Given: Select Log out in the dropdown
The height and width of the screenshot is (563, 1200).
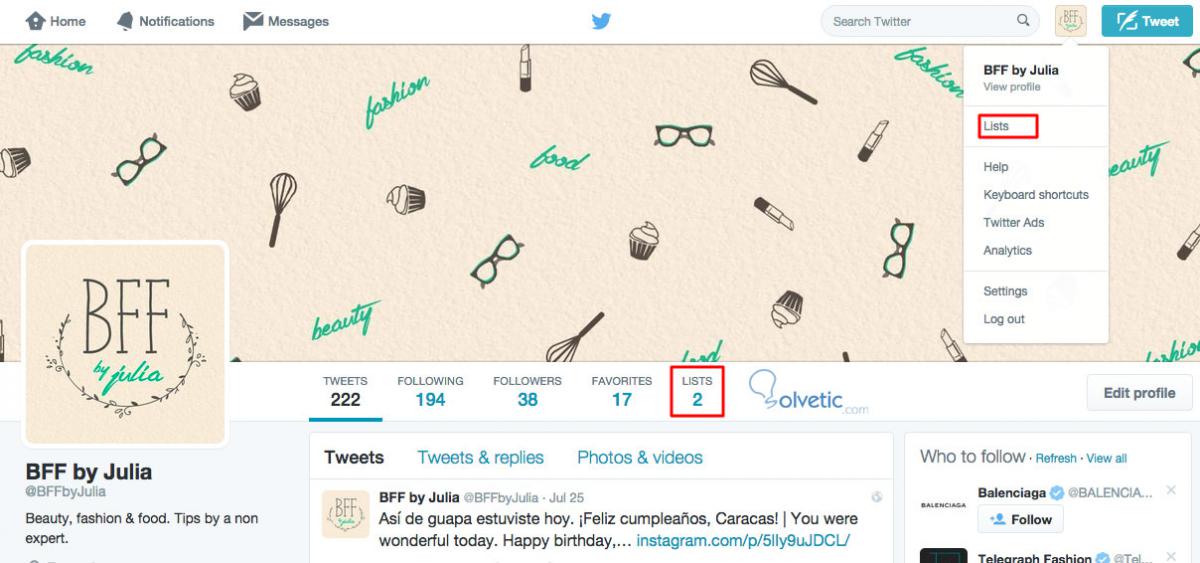Looking at the screenshot, I should click(x=1003, y=319).
